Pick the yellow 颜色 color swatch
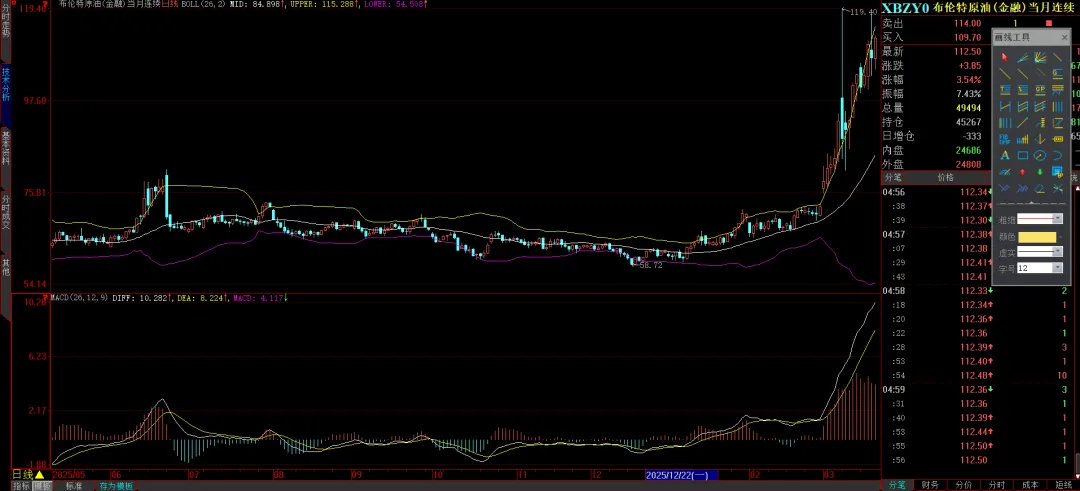The width and height of the screenshot is (1080, 491). click(1037, 237)
